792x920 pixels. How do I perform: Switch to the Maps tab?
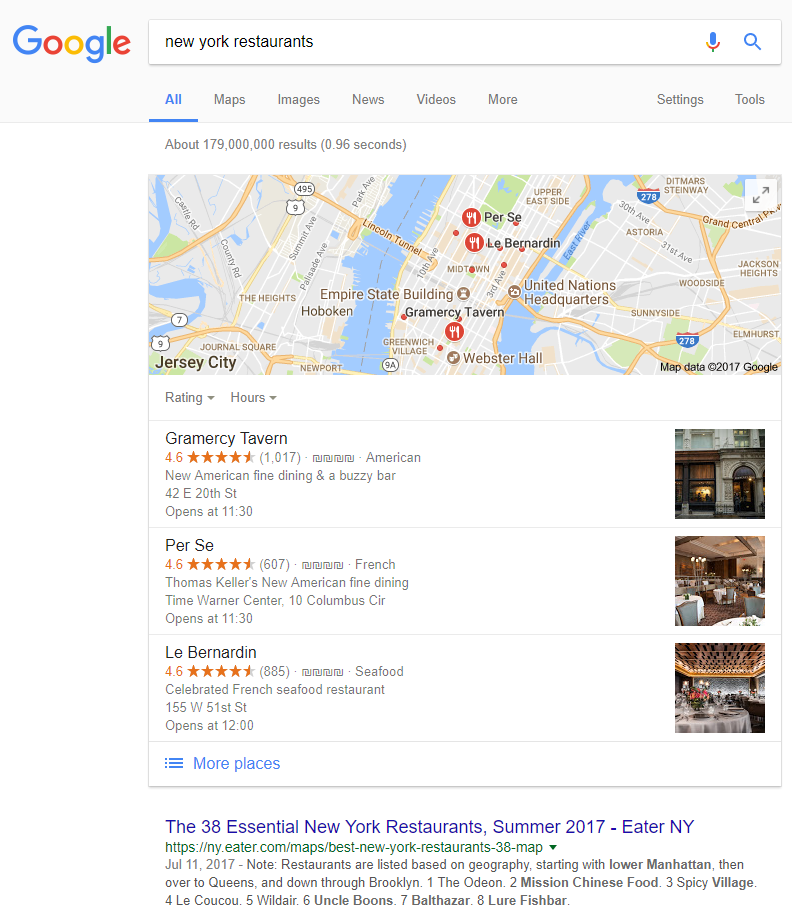tap(229, 100)
